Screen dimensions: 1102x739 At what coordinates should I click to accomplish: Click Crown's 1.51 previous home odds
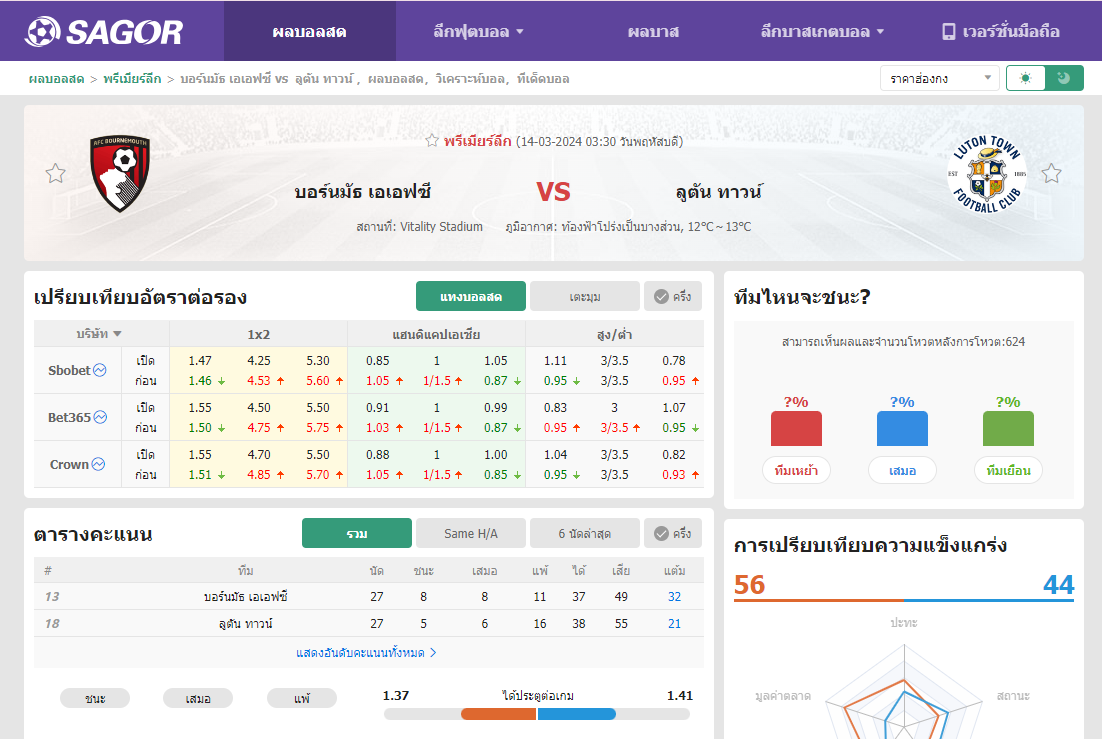pyautogui.click(x=200, y=475)
